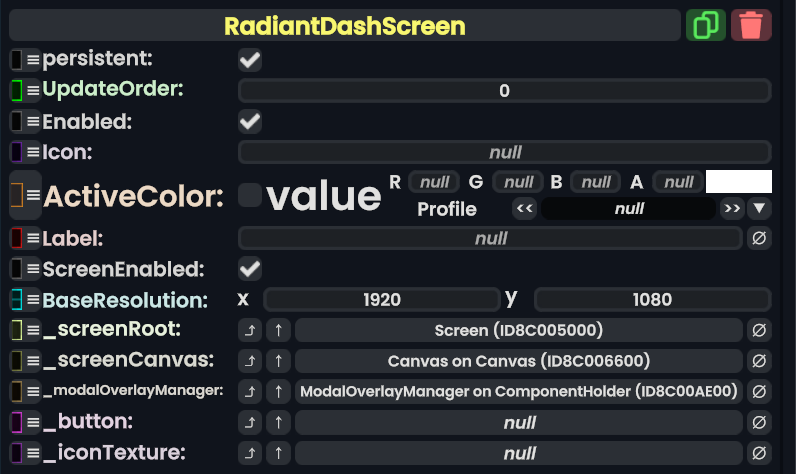Click the Label null field

tap(490, 238)
